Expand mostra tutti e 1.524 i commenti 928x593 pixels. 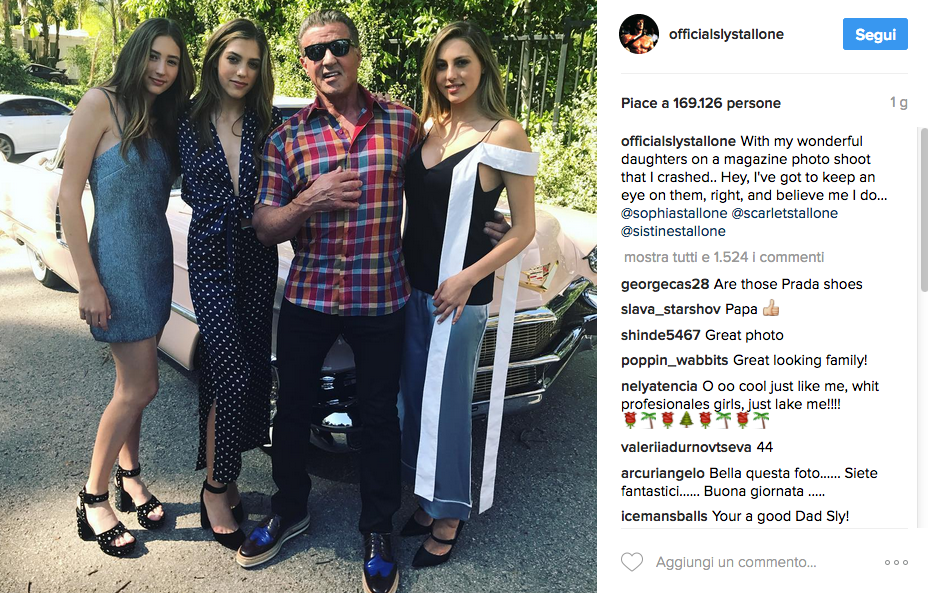point(724,257)
